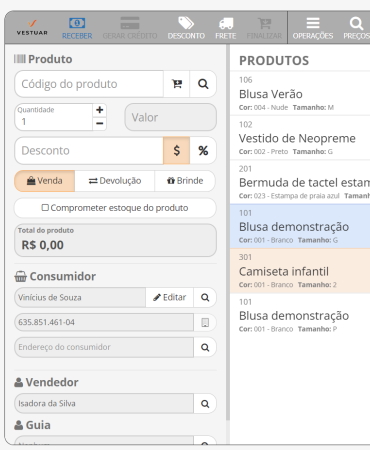Select percentage discount mode (%)
Screen dimensions: 370x450
click(203, 151)
